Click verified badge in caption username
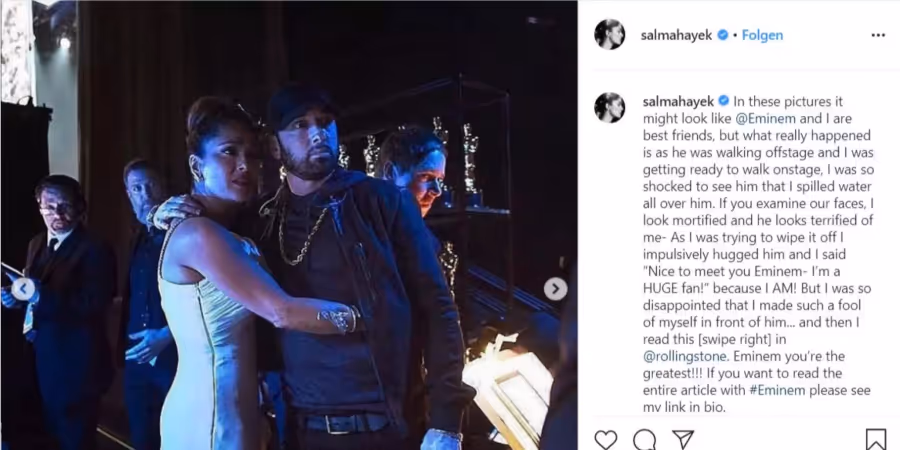The image size is (900, 450). (x=724, y=101)
